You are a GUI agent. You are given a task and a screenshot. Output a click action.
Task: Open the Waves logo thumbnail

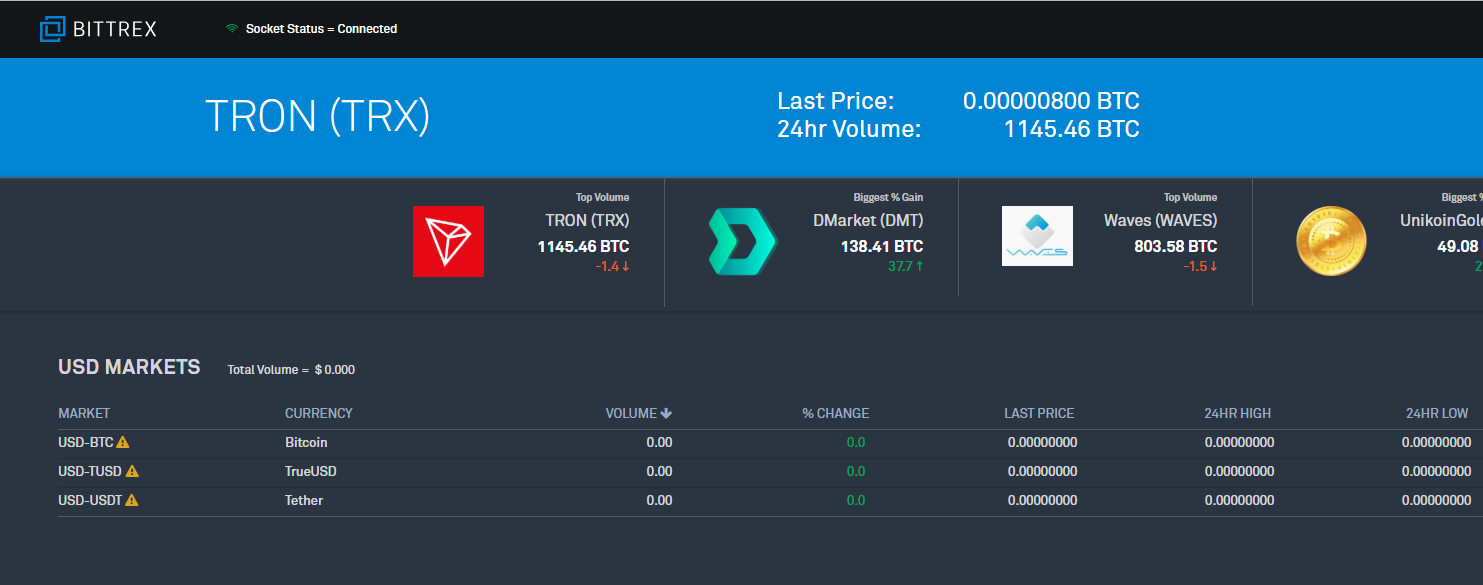click(1037, 236)
